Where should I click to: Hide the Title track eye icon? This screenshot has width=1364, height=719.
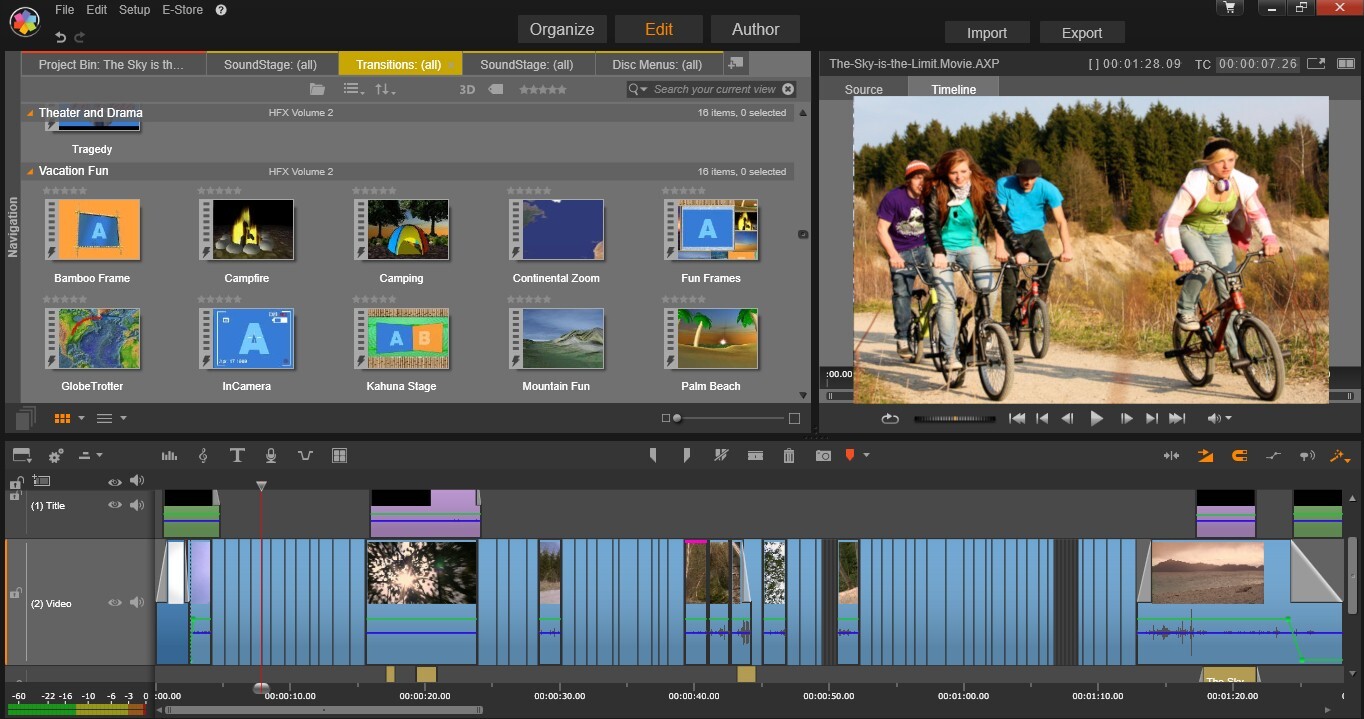[115, 505]
